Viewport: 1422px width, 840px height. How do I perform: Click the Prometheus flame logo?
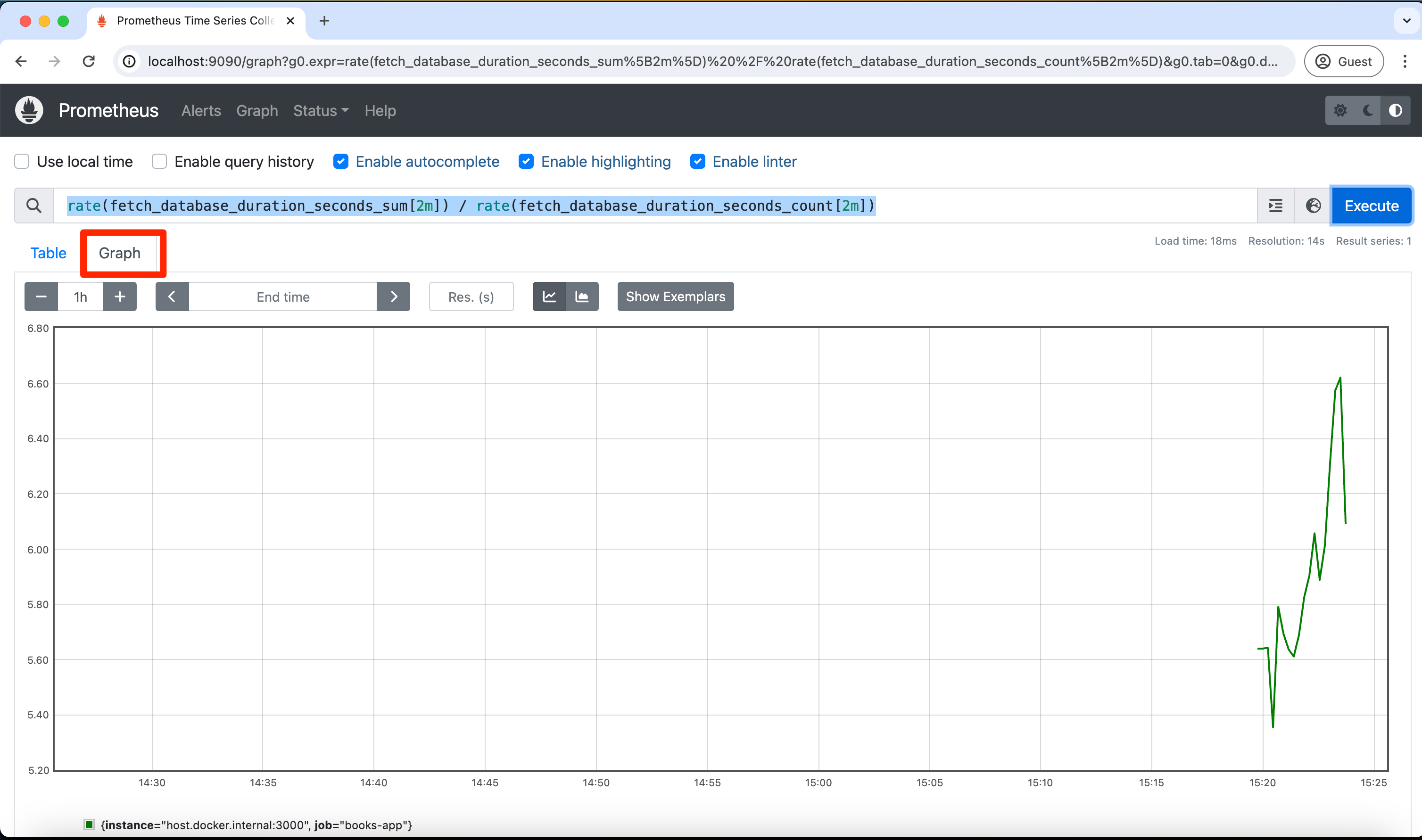[x=29, y=110]
